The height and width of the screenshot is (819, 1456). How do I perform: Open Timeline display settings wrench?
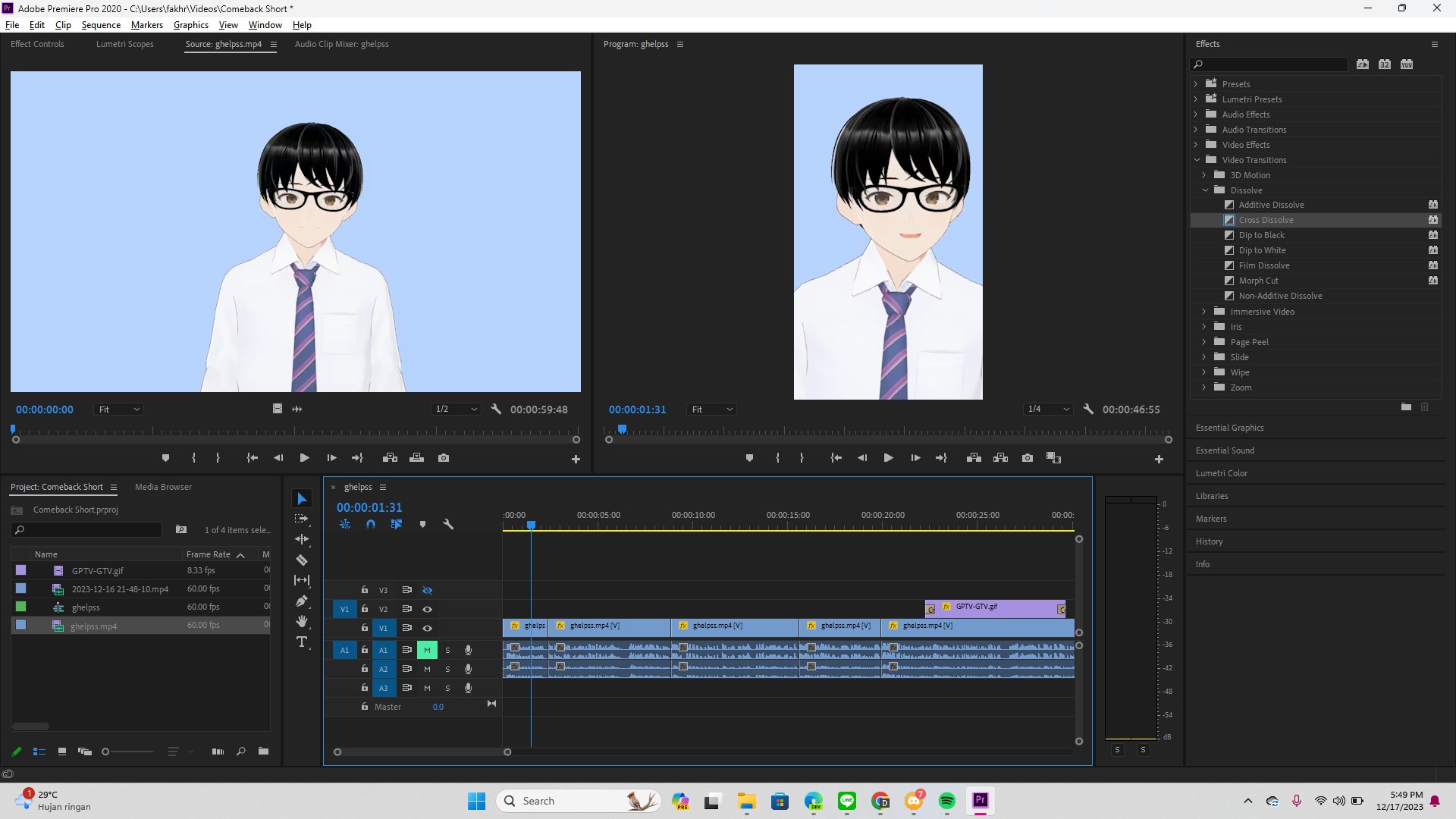(x=448, y=524)
